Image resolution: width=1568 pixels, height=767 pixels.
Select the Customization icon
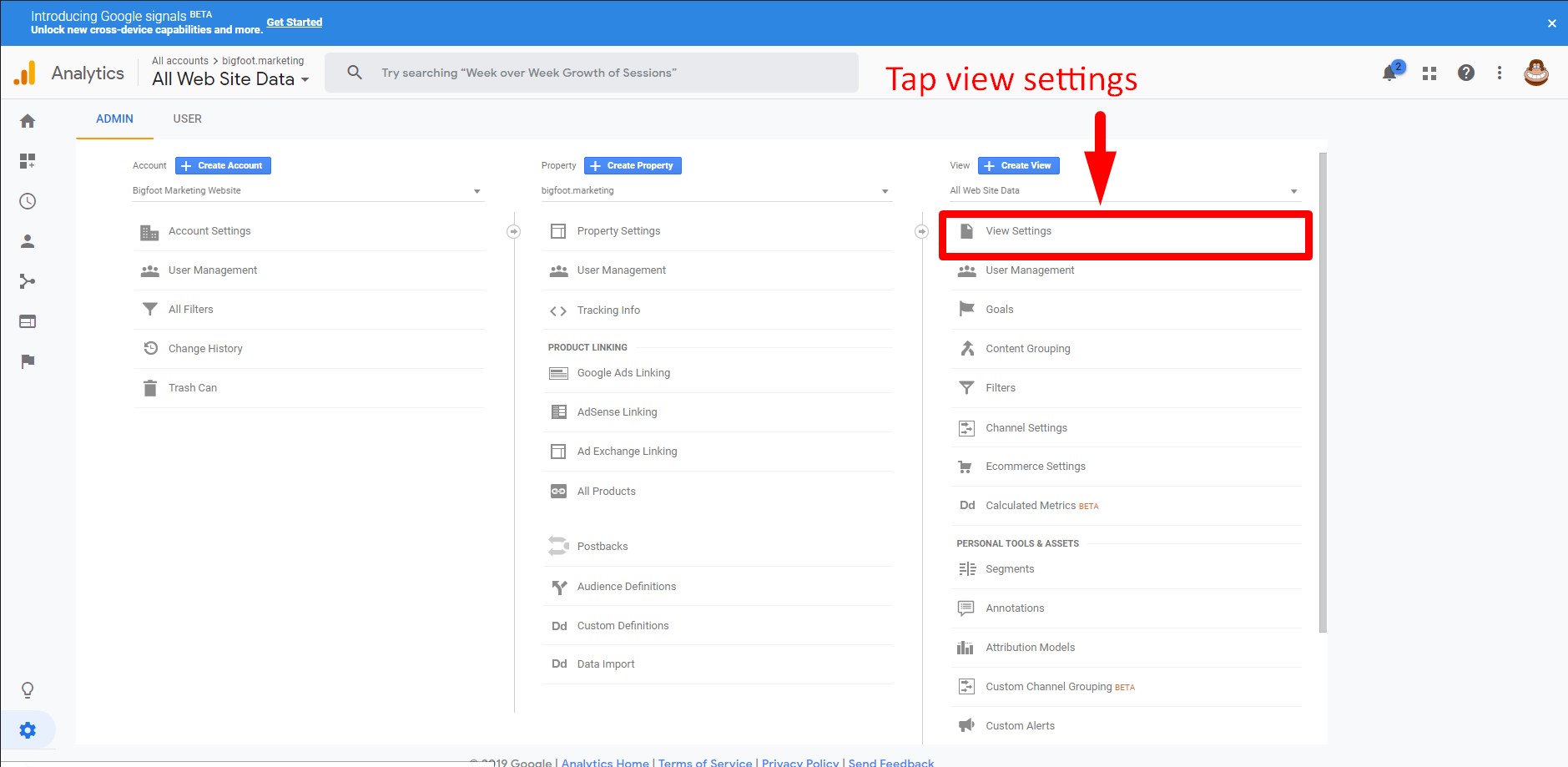pyautogui.click(x=28, y=161)
